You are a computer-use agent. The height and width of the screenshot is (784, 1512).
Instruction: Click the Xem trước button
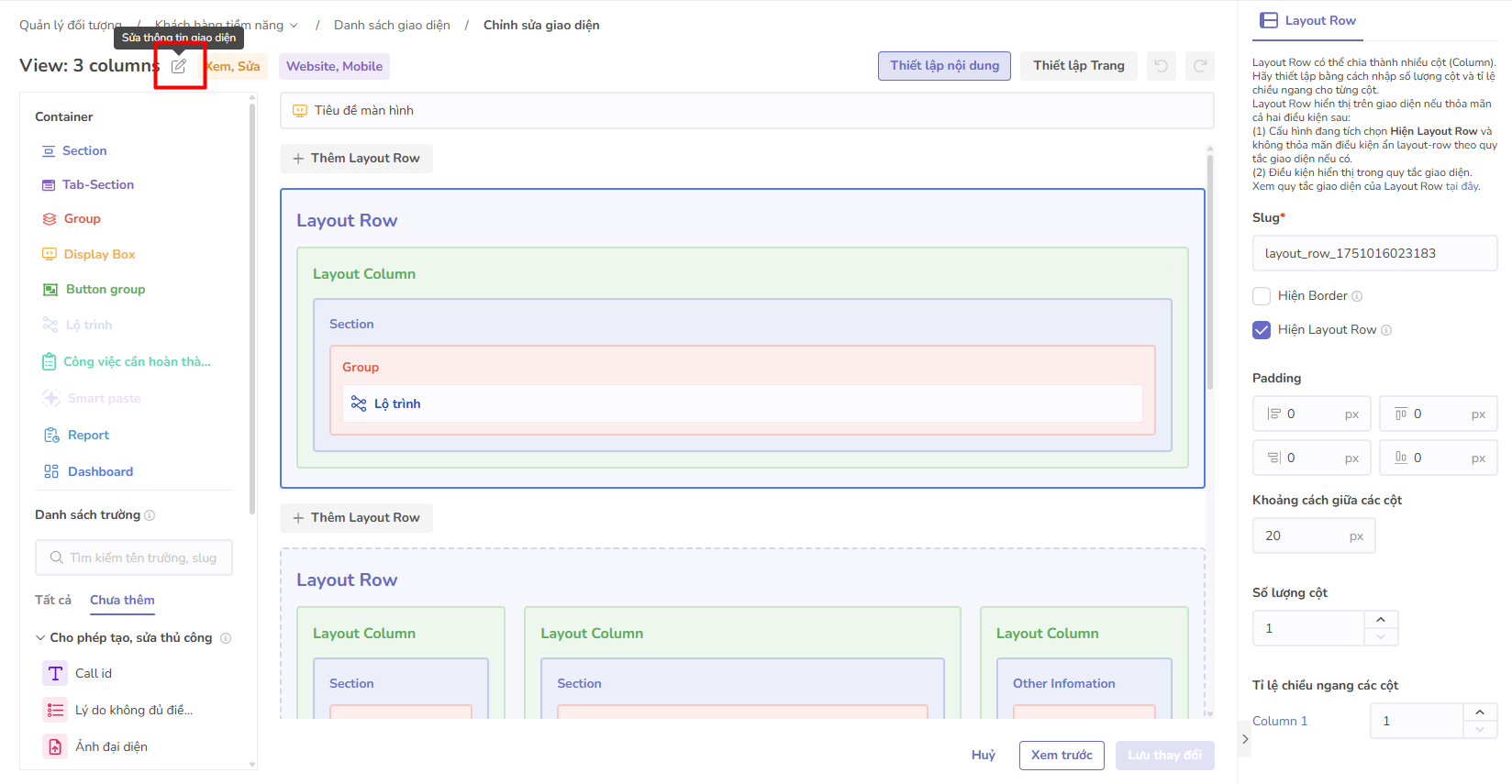(1061, 756)
